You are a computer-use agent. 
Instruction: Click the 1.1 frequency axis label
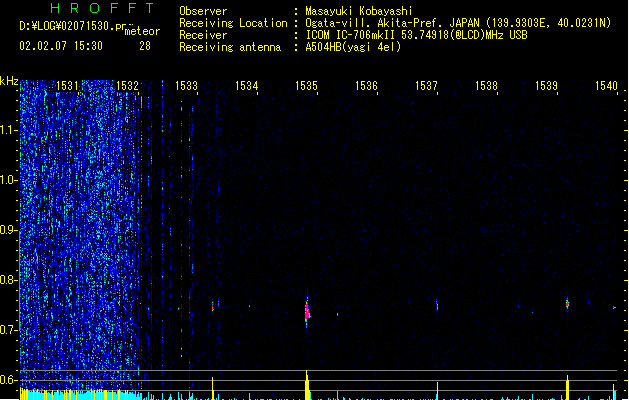pos(8,130)
